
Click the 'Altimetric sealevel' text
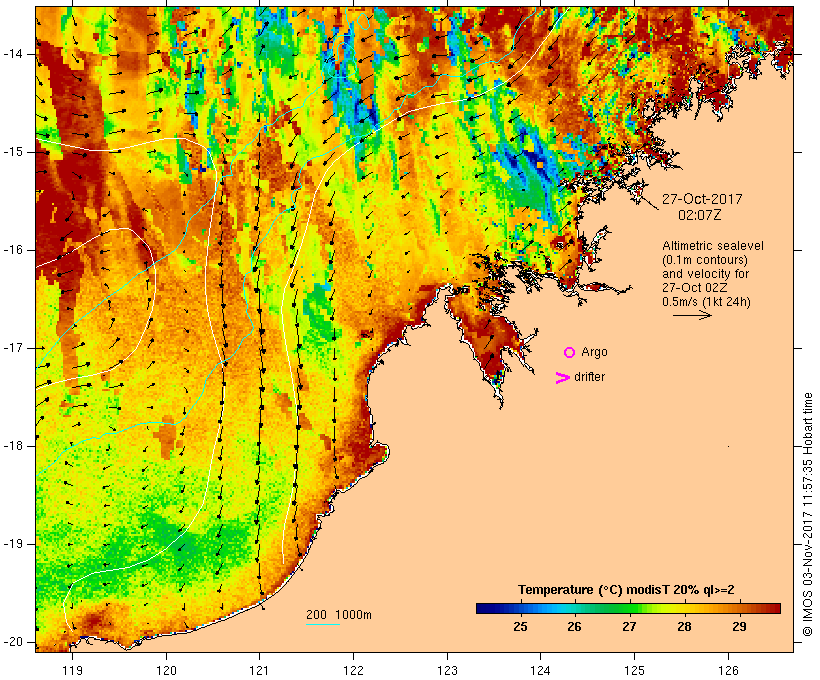[x=713, y=246]
